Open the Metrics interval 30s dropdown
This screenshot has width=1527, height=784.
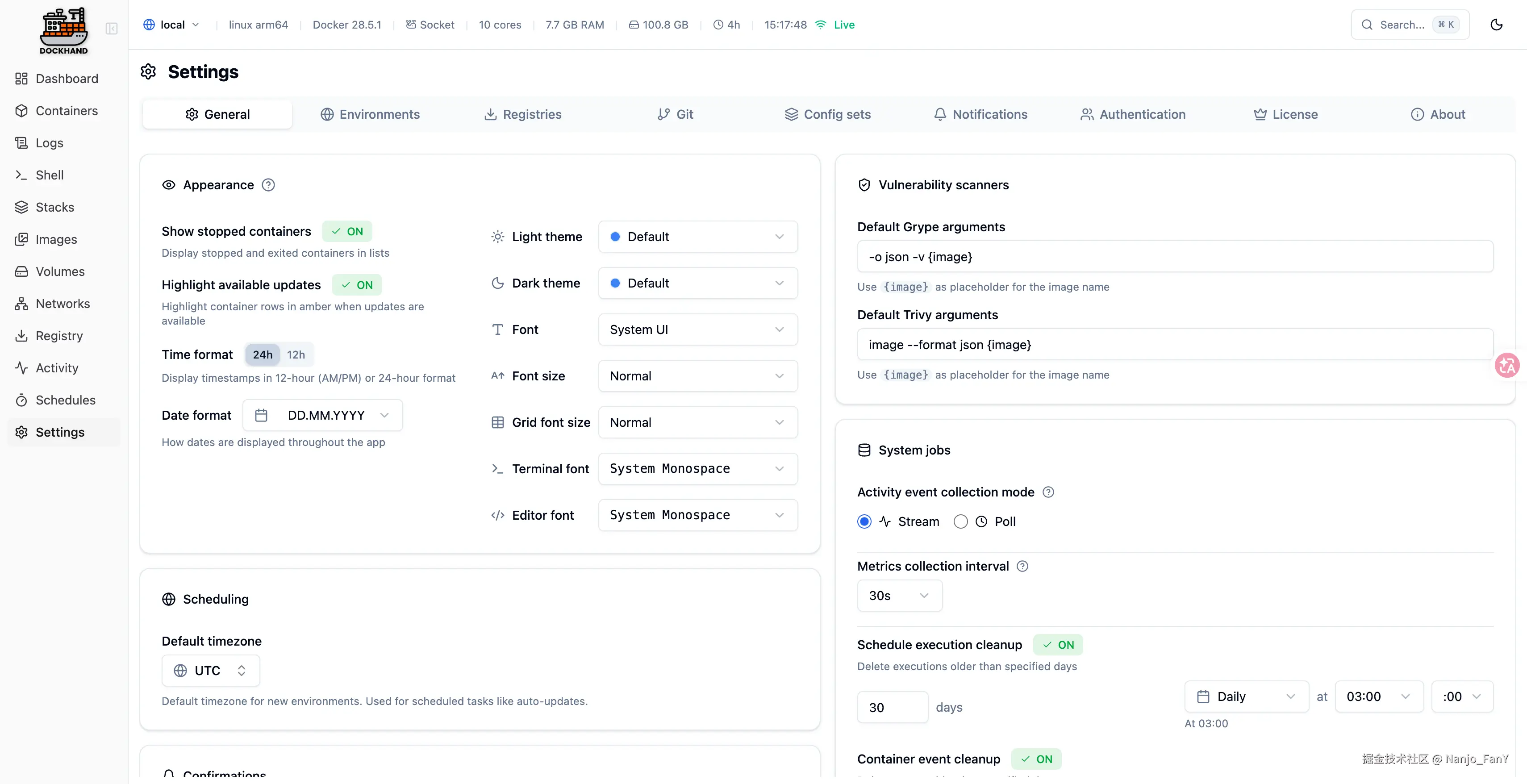click(x=899, y=596)
